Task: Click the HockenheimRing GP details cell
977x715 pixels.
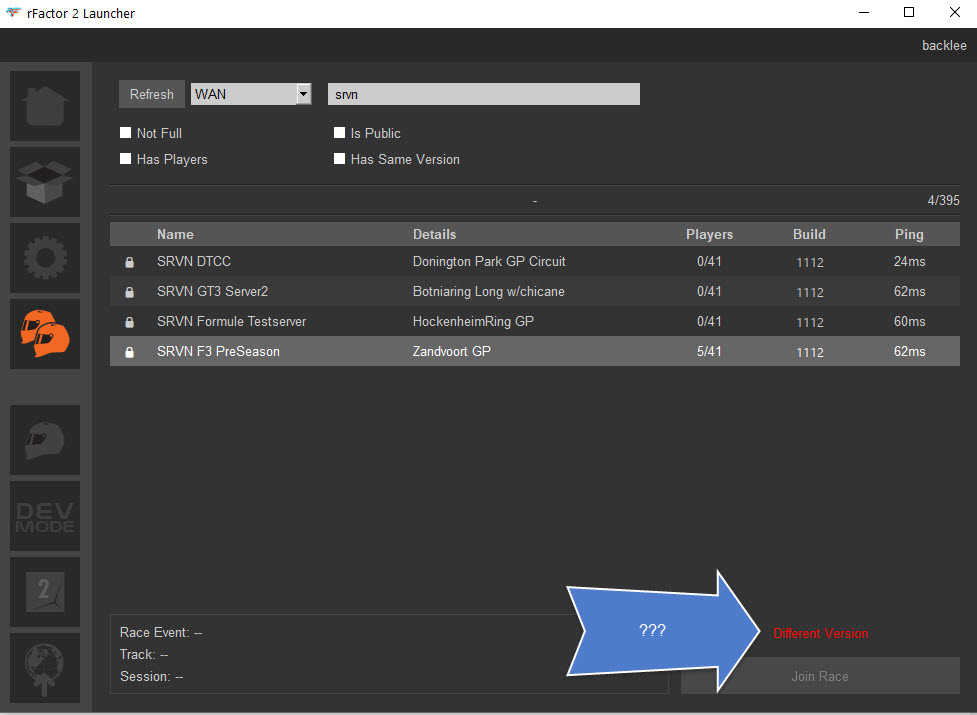Action: pos(473,321)
